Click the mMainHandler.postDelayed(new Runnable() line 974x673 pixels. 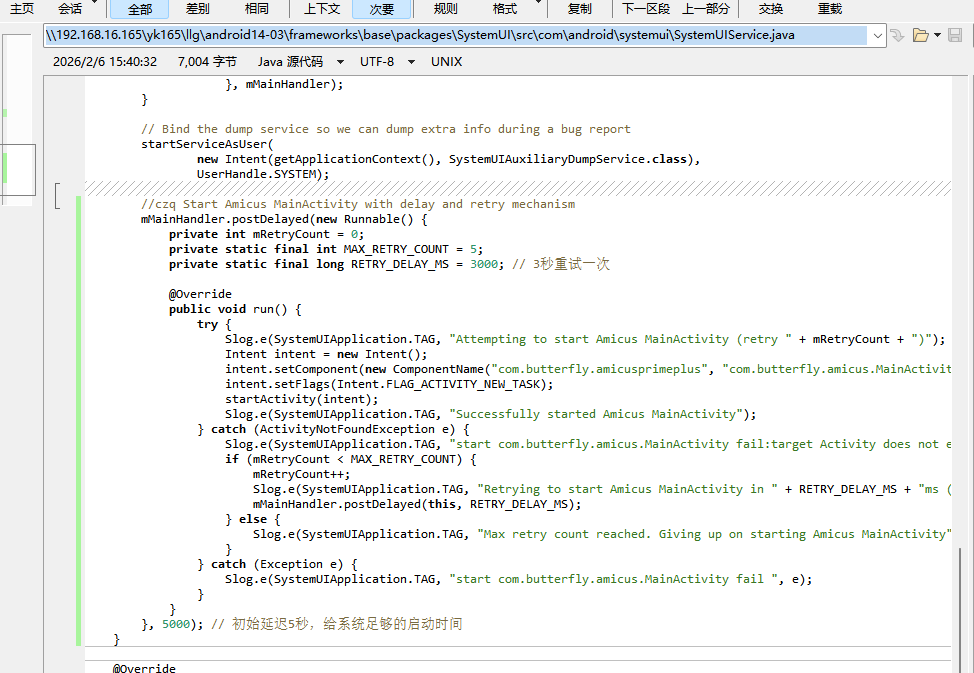(x=284, y=219)
